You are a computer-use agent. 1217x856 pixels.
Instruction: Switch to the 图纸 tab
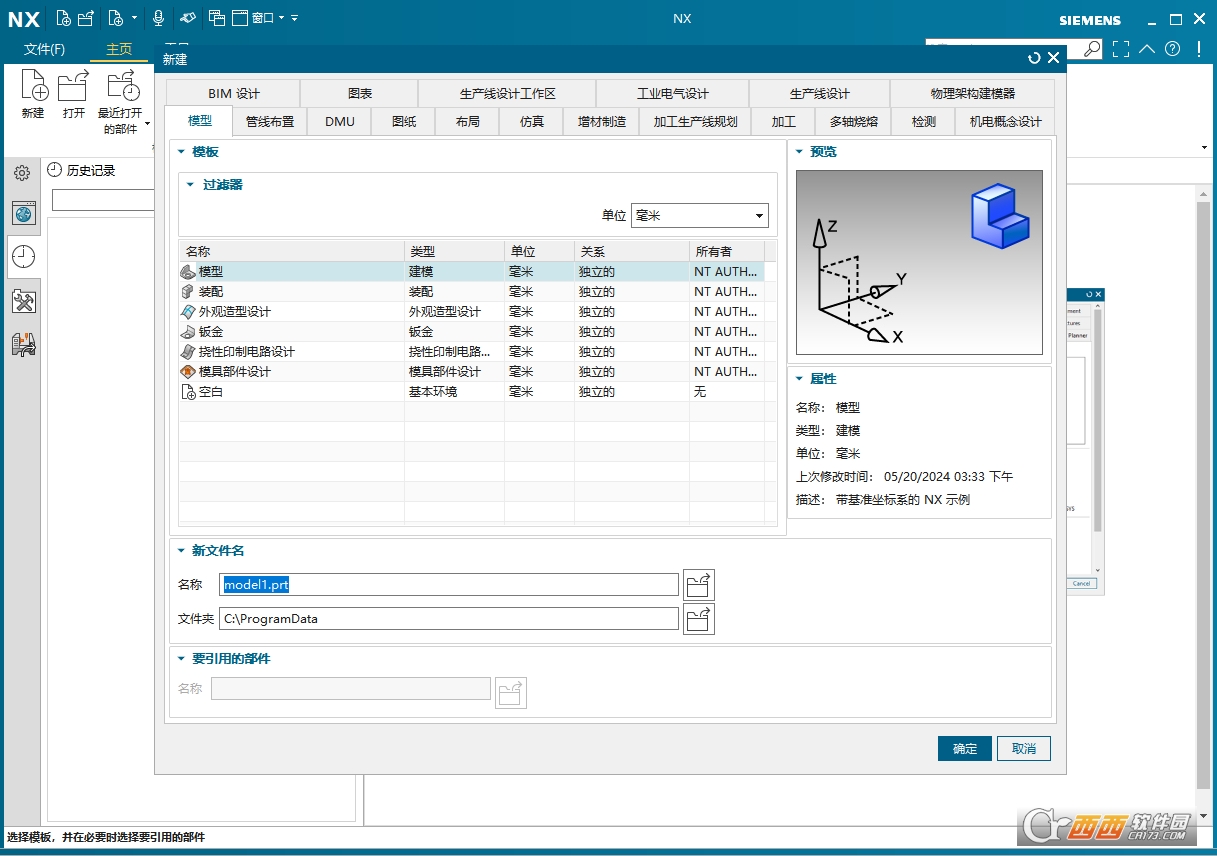click(x=404, y=122)
